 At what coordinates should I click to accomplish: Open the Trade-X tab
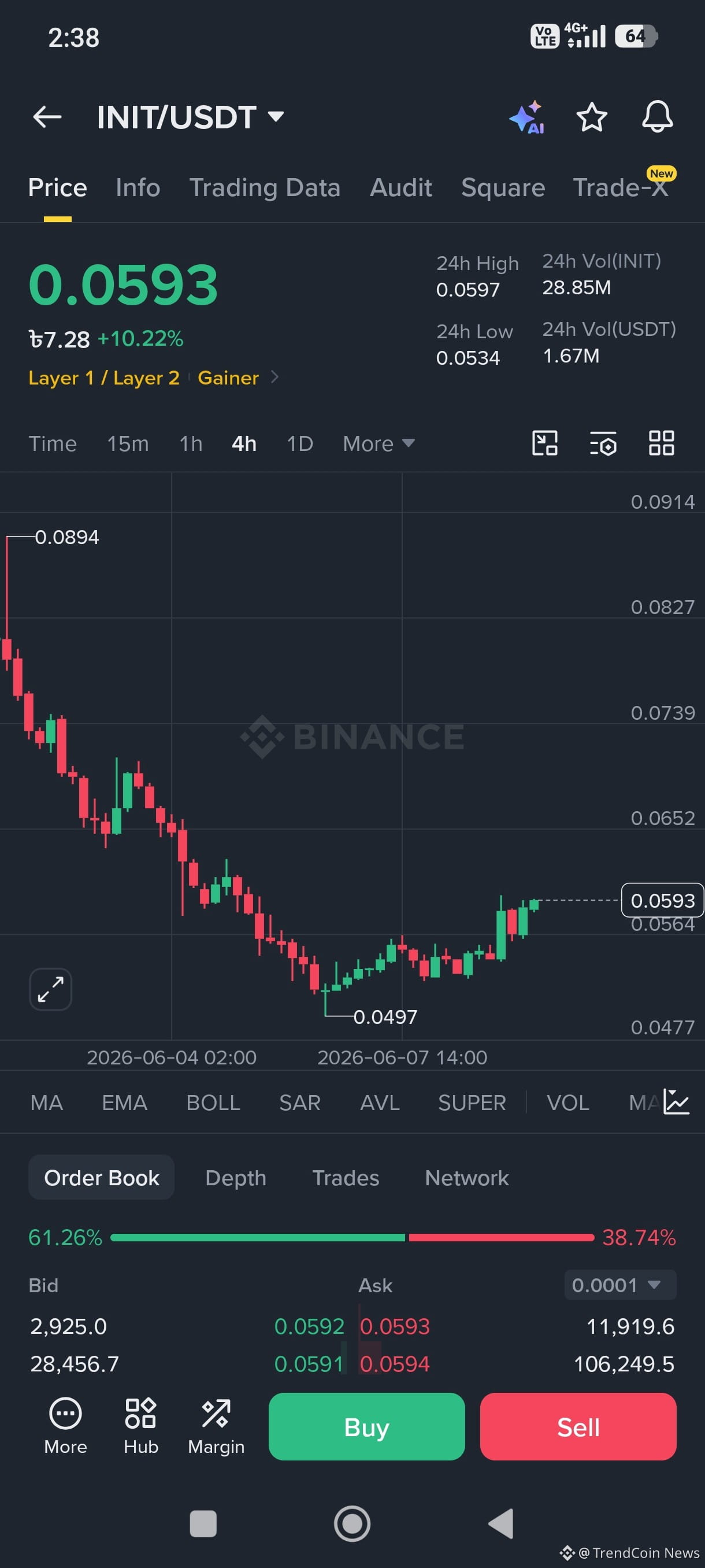pos(621,187)
